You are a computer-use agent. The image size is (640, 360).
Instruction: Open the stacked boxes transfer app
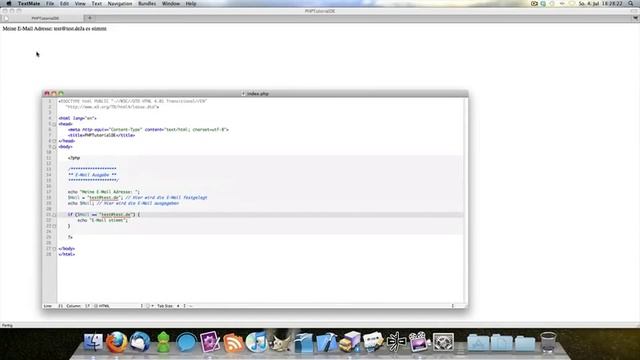click(x=350, y=342)
